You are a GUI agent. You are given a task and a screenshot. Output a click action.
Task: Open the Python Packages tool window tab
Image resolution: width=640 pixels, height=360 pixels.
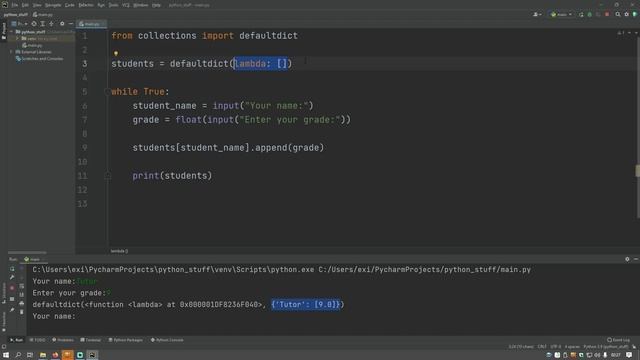(x=126, y=340)
